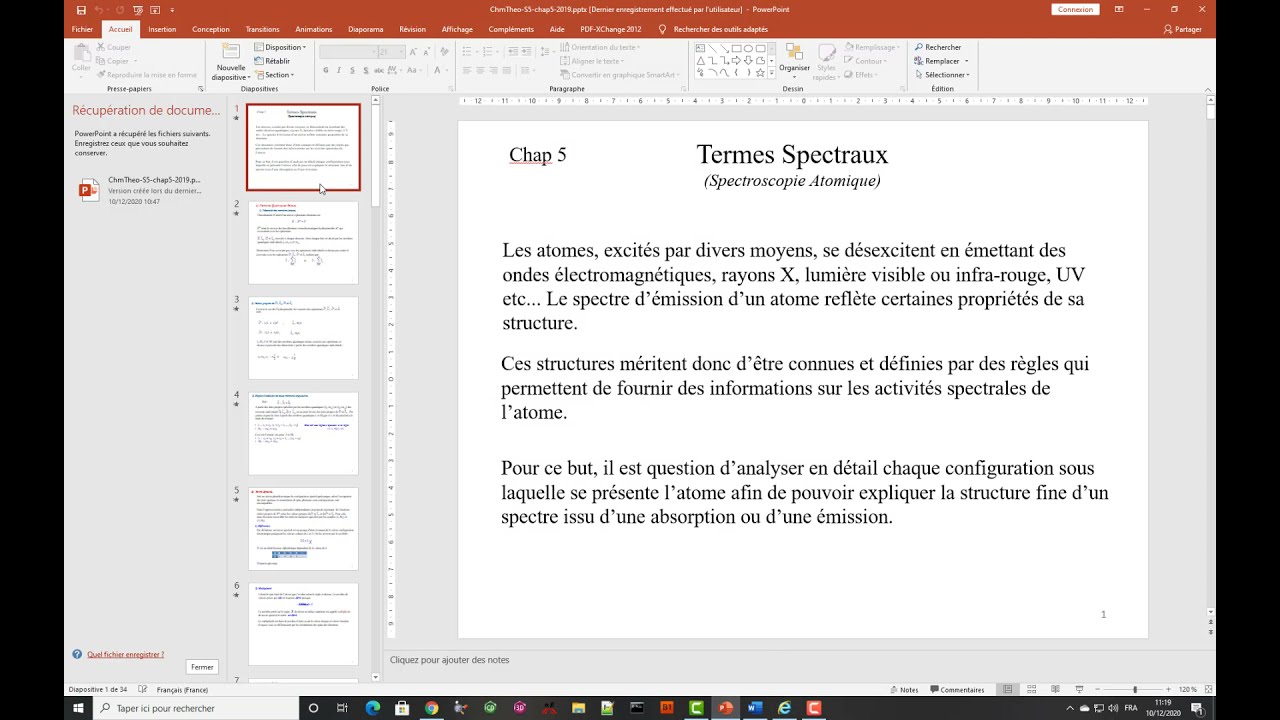Image resolution: width=1280 pixels, height=720 pixels.
Task: Open the Remplacer dropdown arrow
Action: 966,61
